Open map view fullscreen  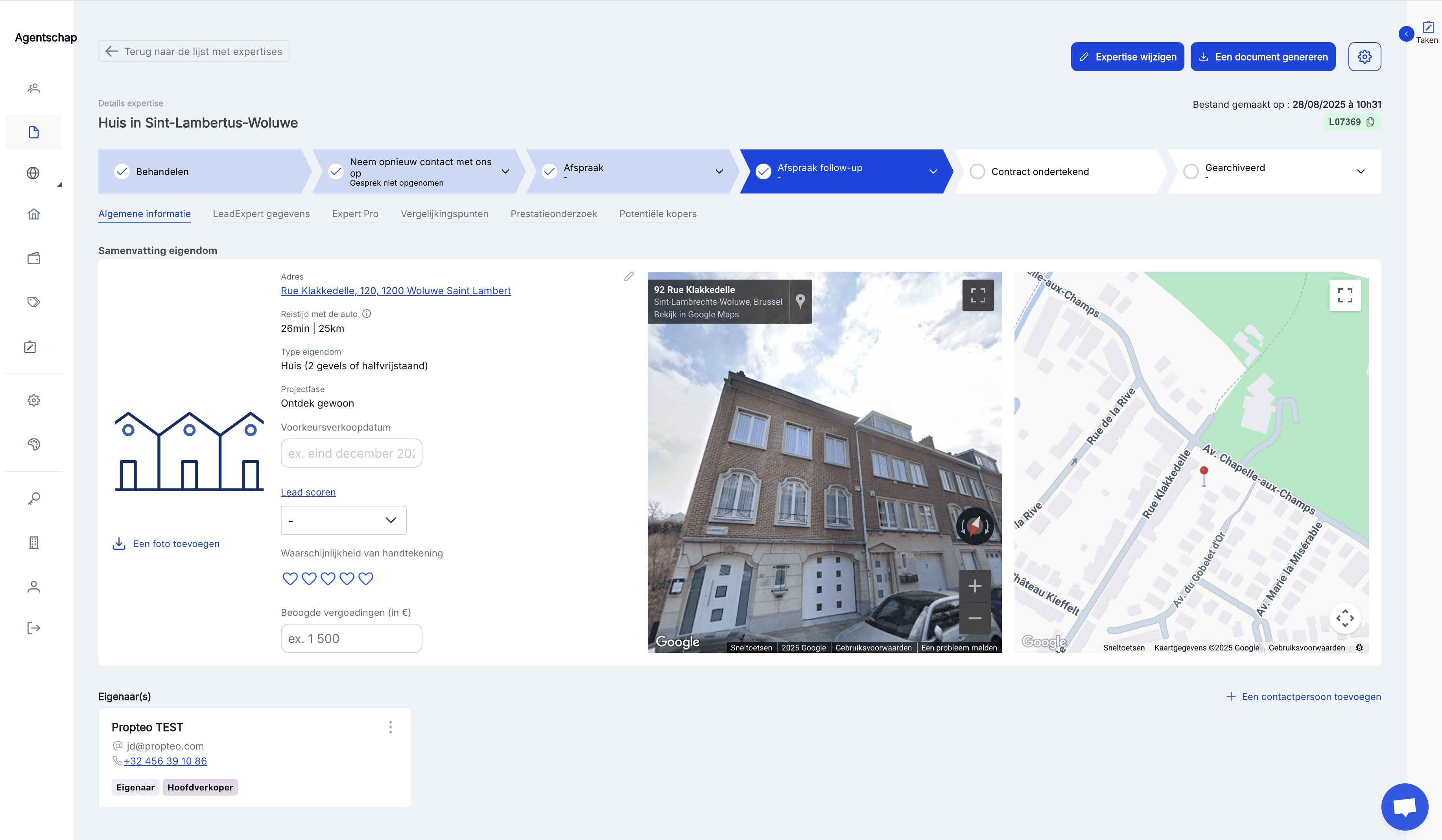pos(1345,295)
